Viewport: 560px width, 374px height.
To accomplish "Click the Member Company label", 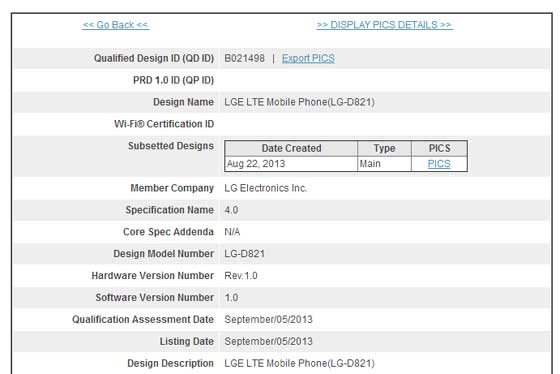I will pyautogui.click(x=172, y=188).
